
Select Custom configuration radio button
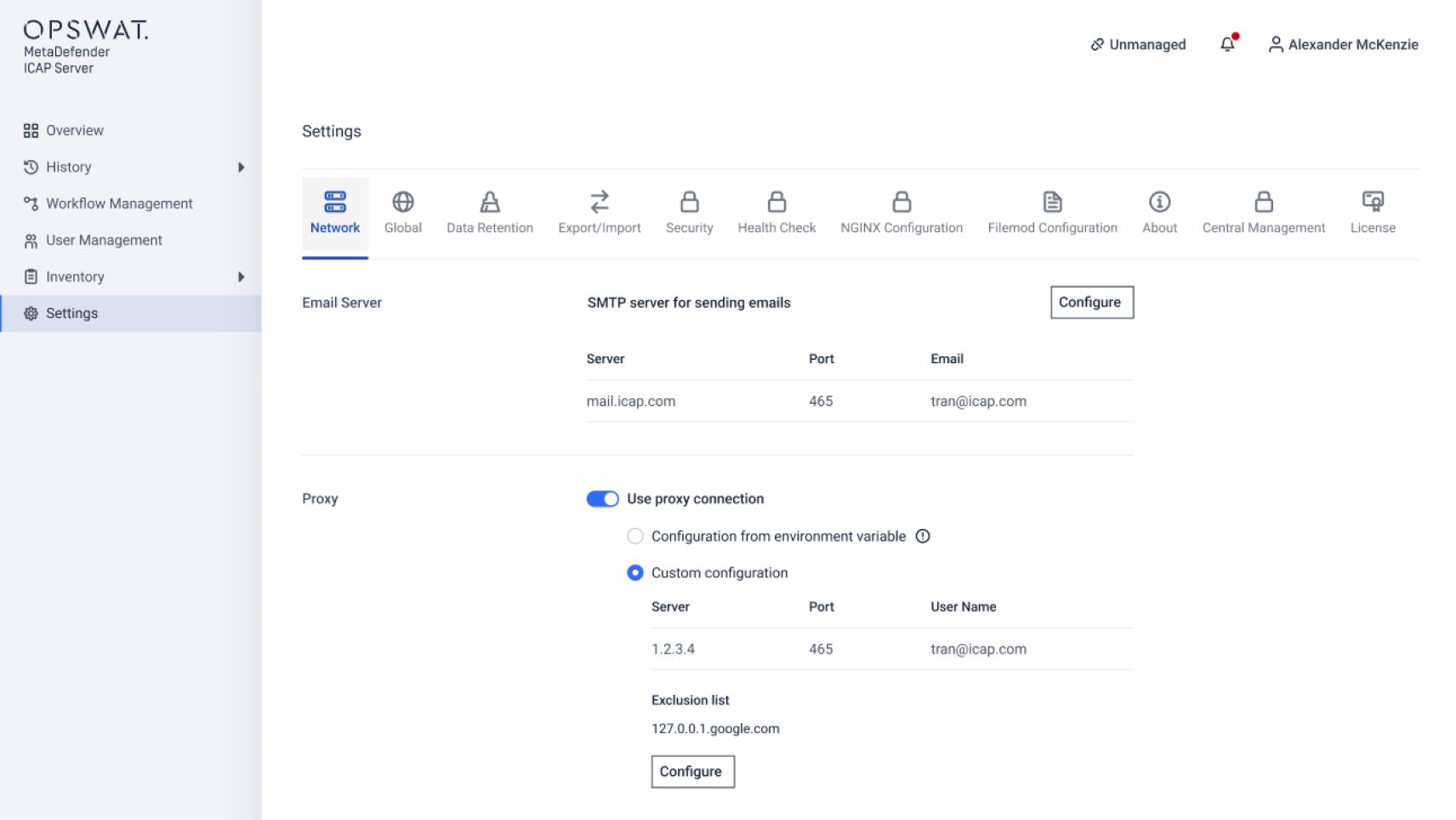tap(635, 572)
